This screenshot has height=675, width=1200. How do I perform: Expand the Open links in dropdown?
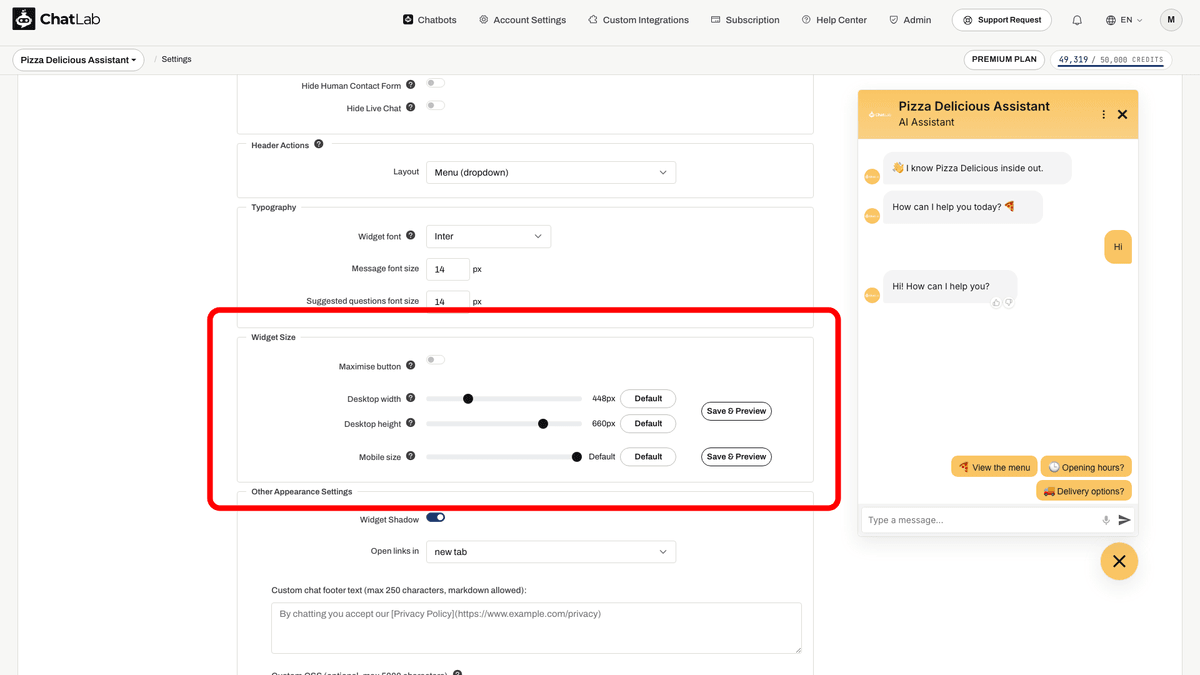pyautogui.click(x=551, y=552)
